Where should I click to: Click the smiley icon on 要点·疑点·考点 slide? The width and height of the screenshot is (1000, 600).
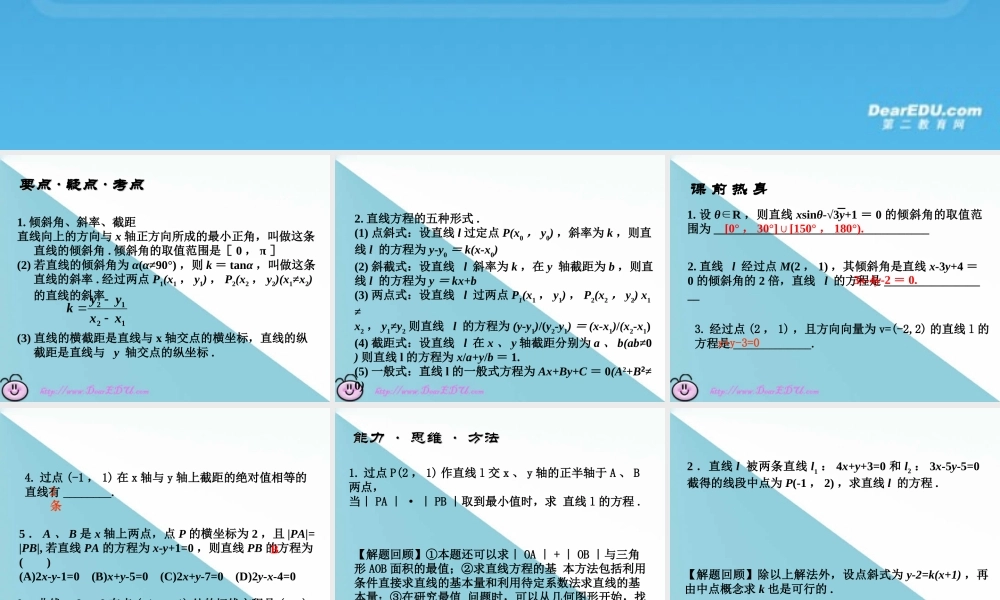tap(15, 387)
